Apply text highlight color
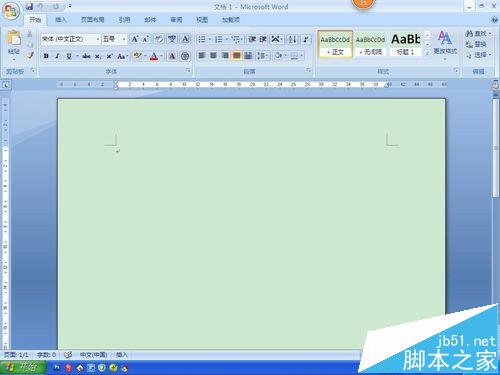Screen dimensions: 500x375 pyautogui.click(x=137, y=56)
